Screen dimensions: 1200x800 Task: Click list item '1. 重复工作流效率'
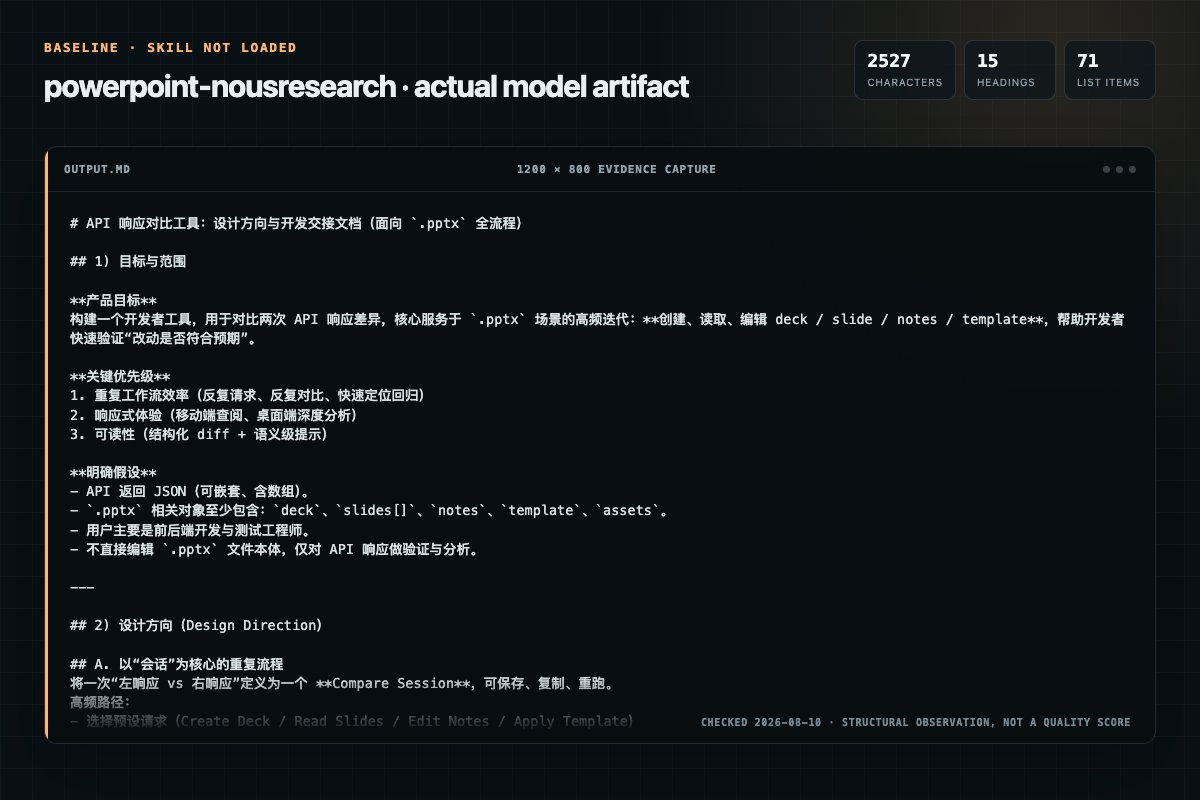[x=248, y=396]
